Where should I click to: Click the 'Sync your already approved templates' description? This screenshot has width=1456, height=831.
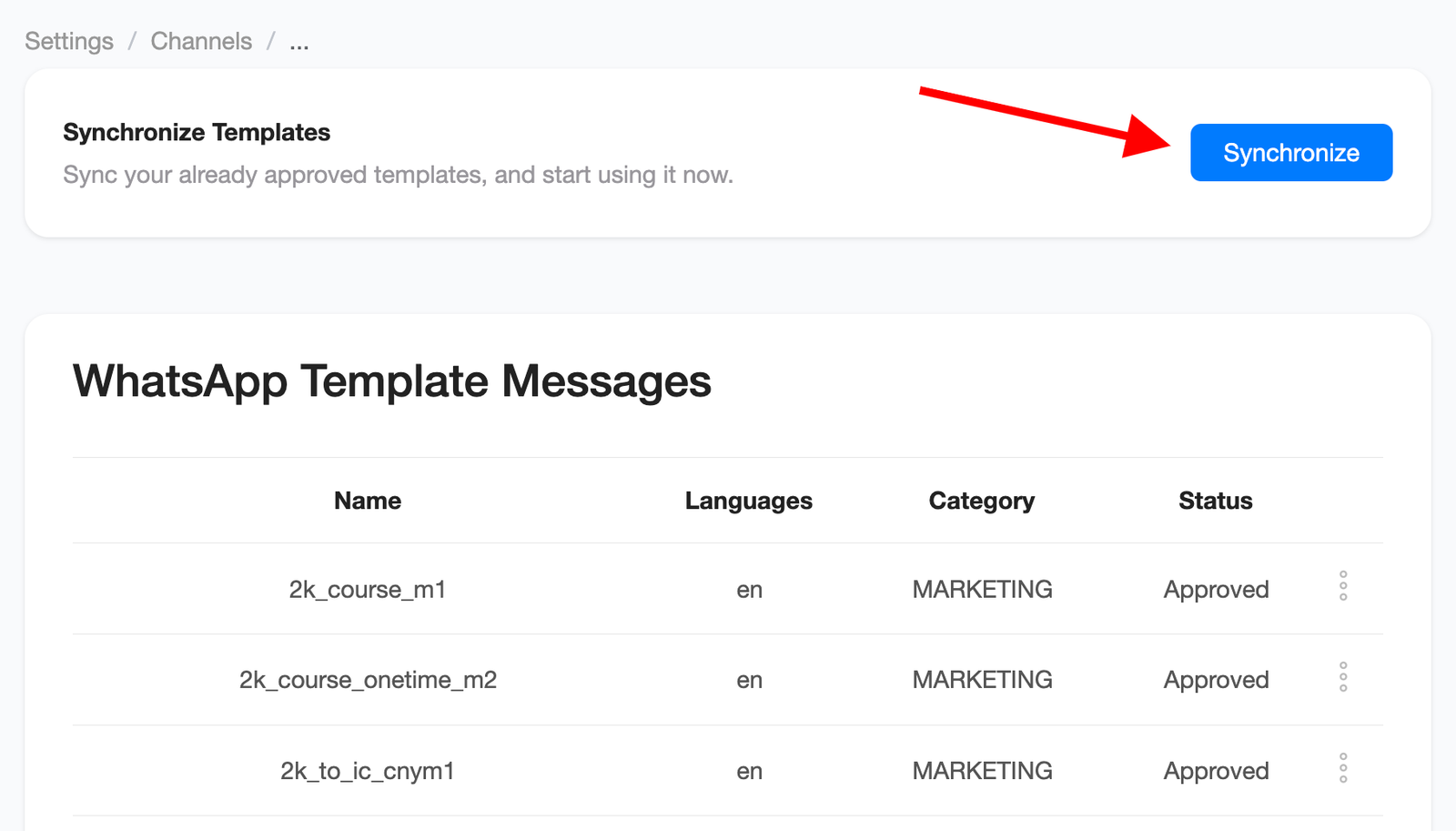click(398, 175)
